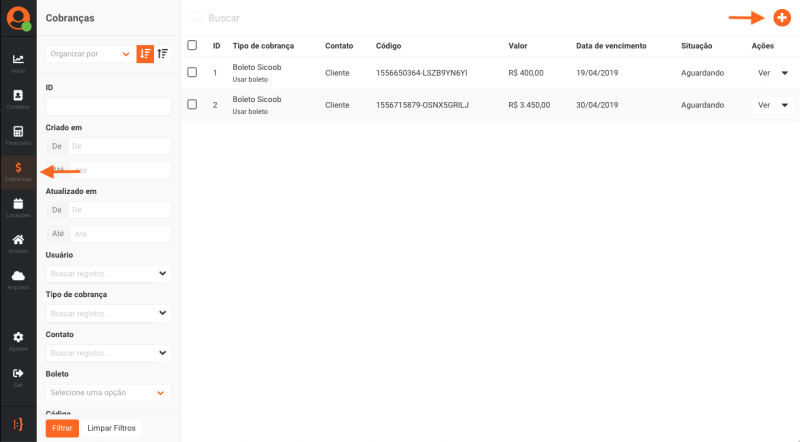Open Ajustes settings gear
The height and width of the screenshot is (442, 800).
(18, 339)
